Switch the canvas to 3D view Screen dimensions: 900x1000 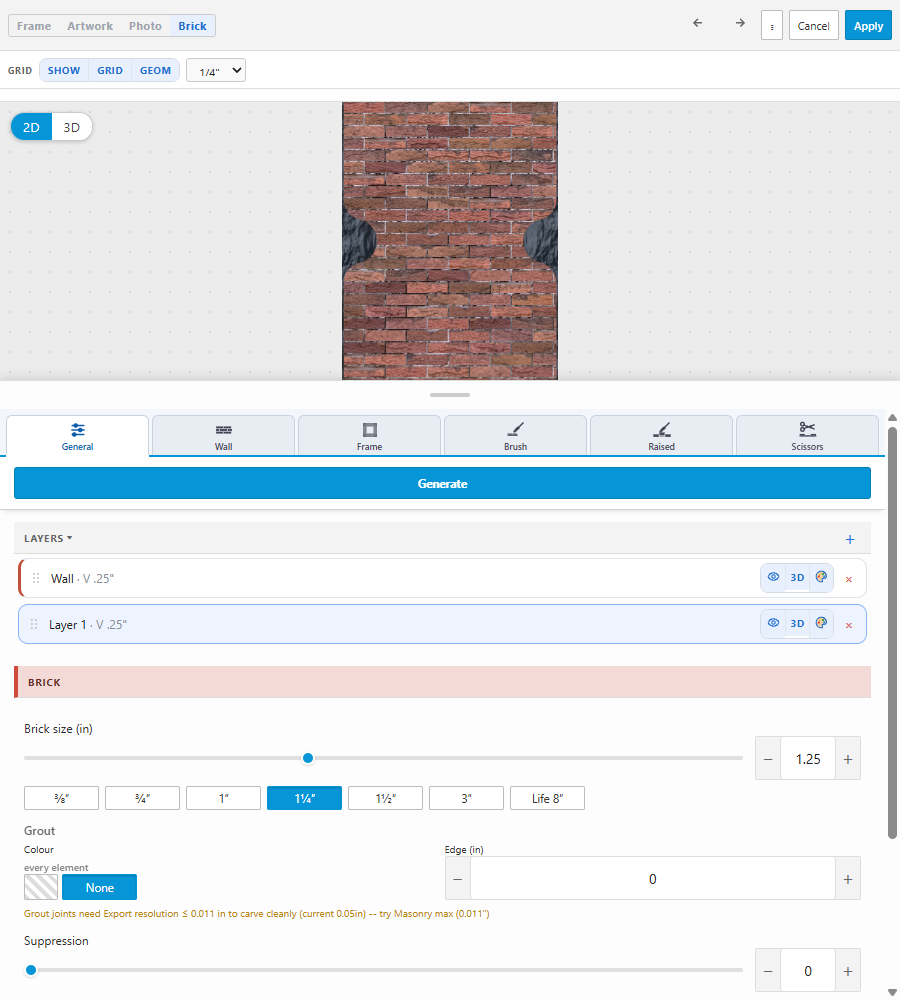click(71, 127)
